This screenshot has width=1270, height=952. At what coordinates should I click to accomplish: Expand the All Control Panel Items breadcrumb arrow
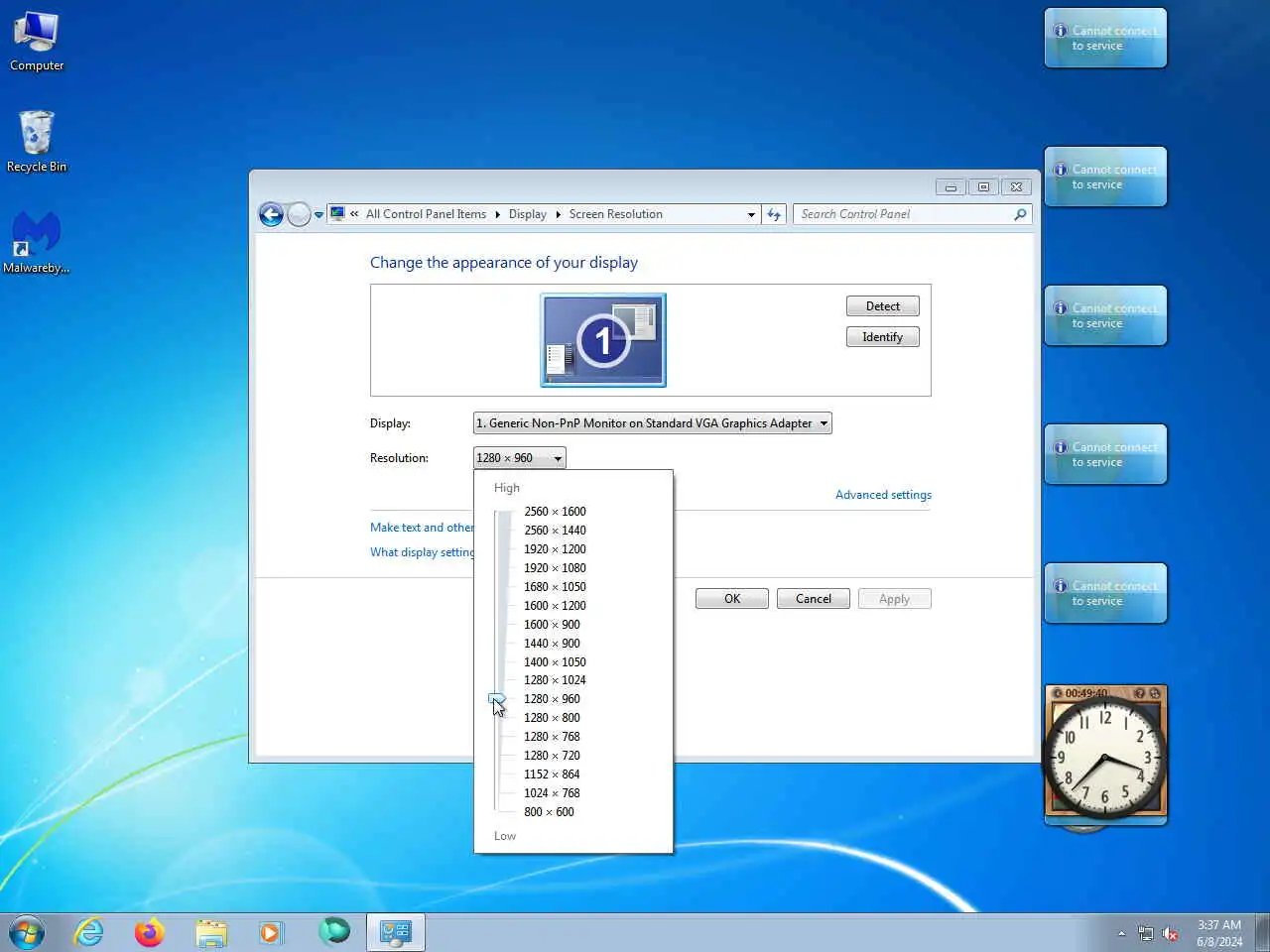pyautogui.click(x=498, y=214)
